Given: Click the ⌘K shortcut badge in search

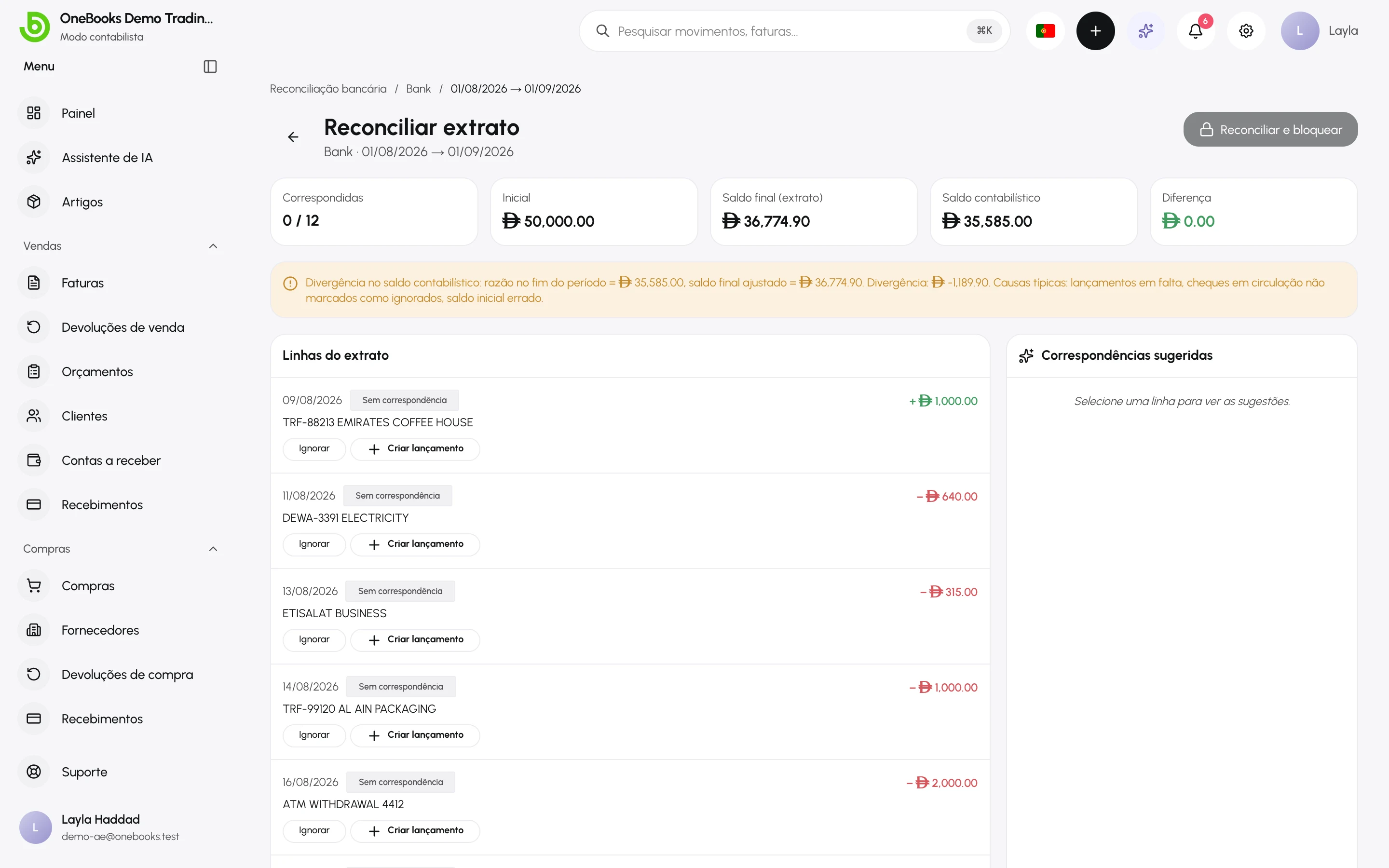Looking at the screenshot, I should (984, 30).
